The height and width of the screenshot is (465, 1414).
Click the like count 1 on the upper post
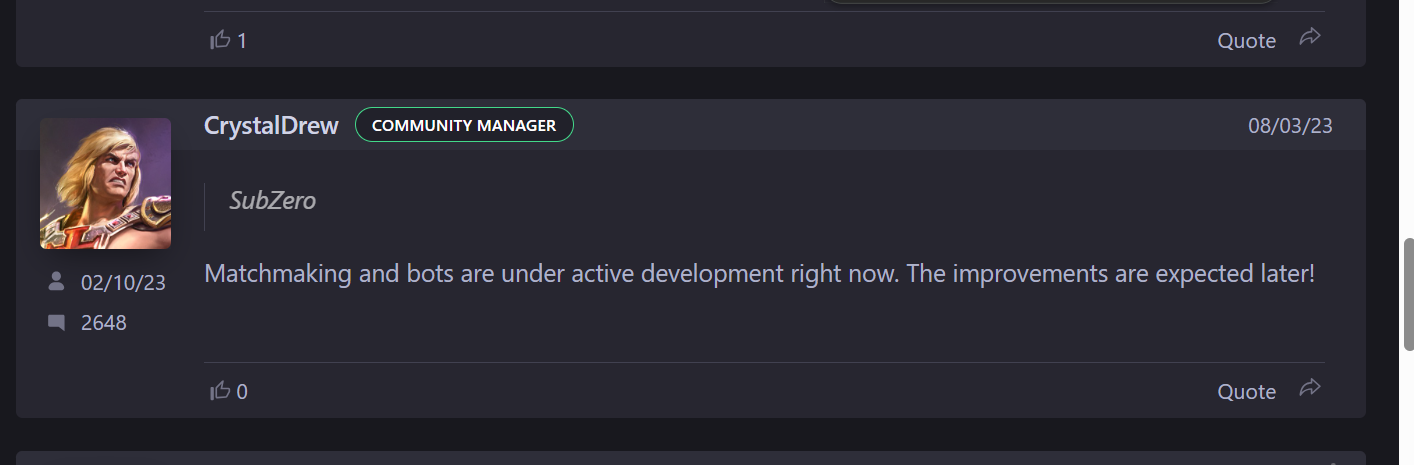tap(242, 41)
